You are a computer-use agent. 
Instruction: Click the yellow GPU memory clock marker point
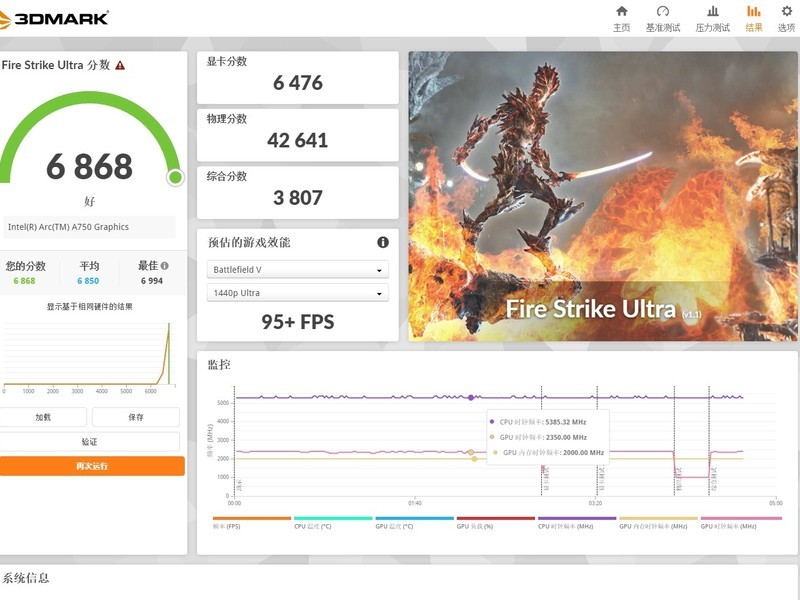pyautogui.click(x=474, y=459)
